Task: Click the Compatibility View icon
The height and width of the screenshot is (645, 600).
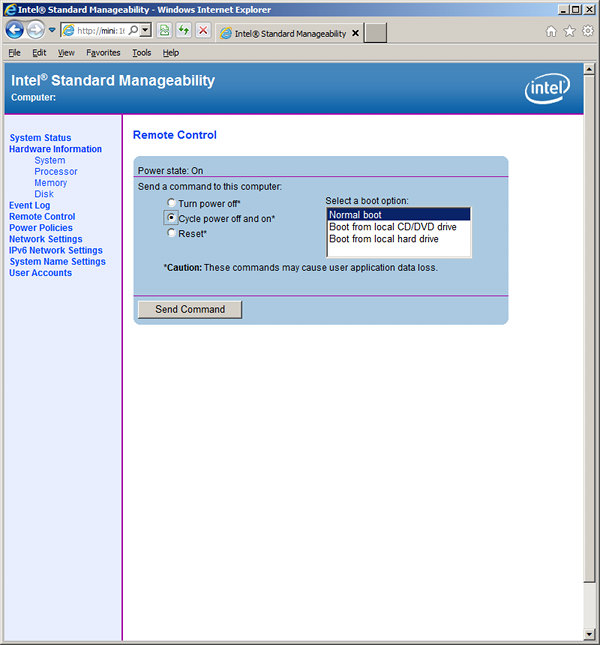Action: tap(164, 30)
